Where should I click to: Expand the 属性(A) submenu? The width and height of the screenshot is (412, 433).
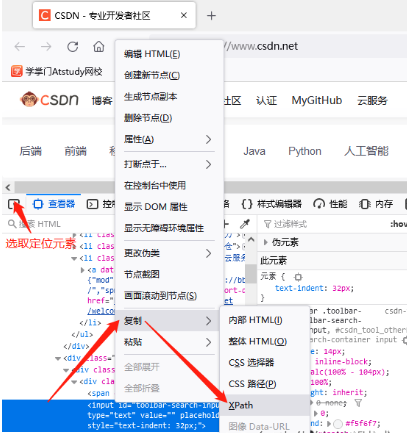pyautogui.click(x=168, y=139)
